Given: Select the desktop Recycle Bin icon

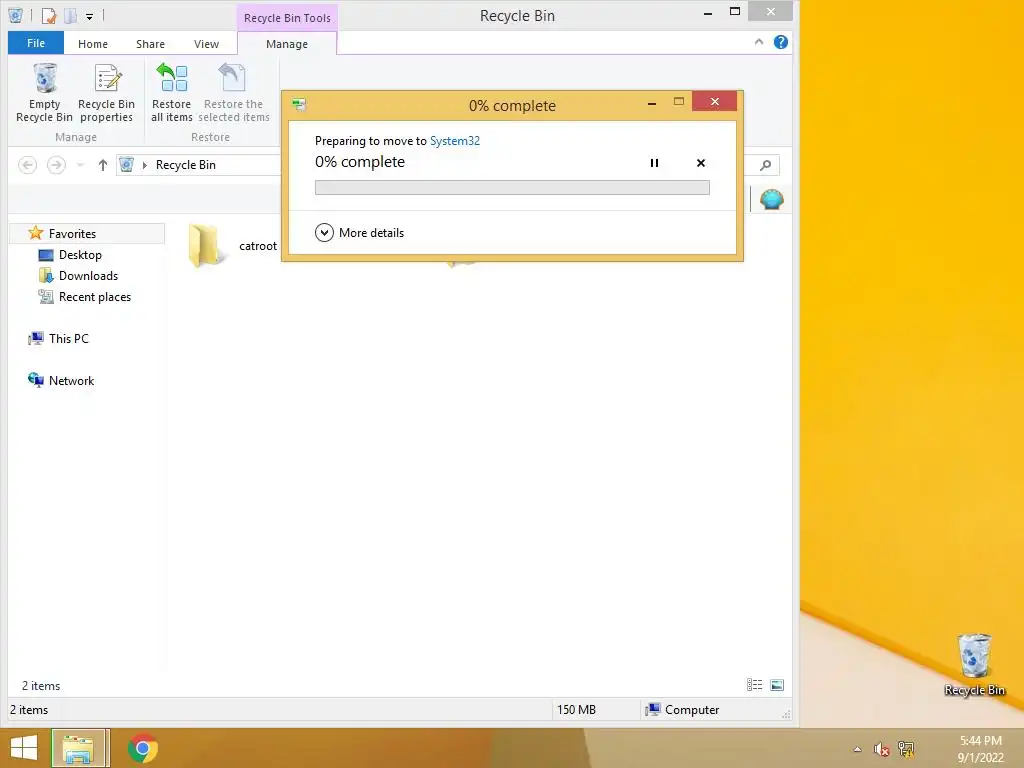Looking at the screenshot, I should tap(974, 664).
